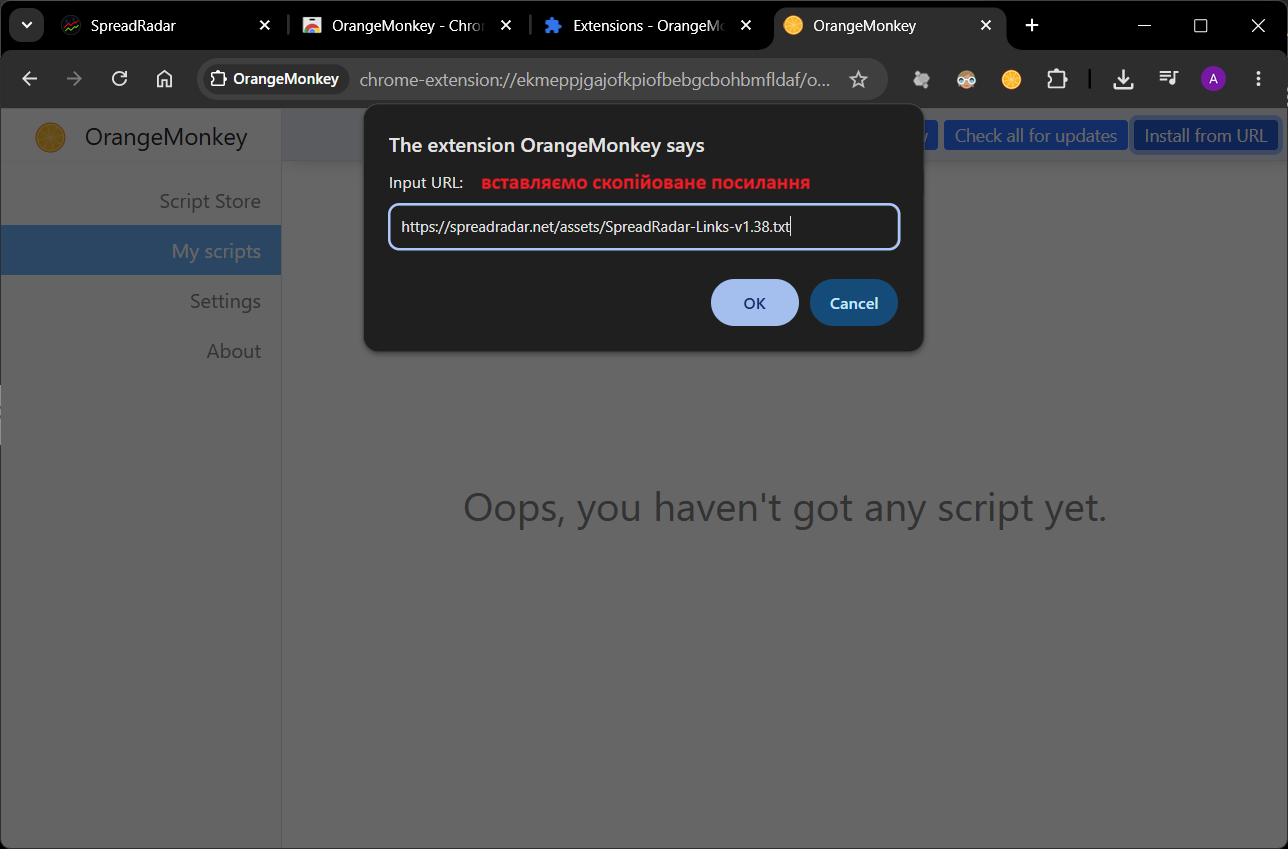
Task: Go back to the previous page
Action: 30,79
